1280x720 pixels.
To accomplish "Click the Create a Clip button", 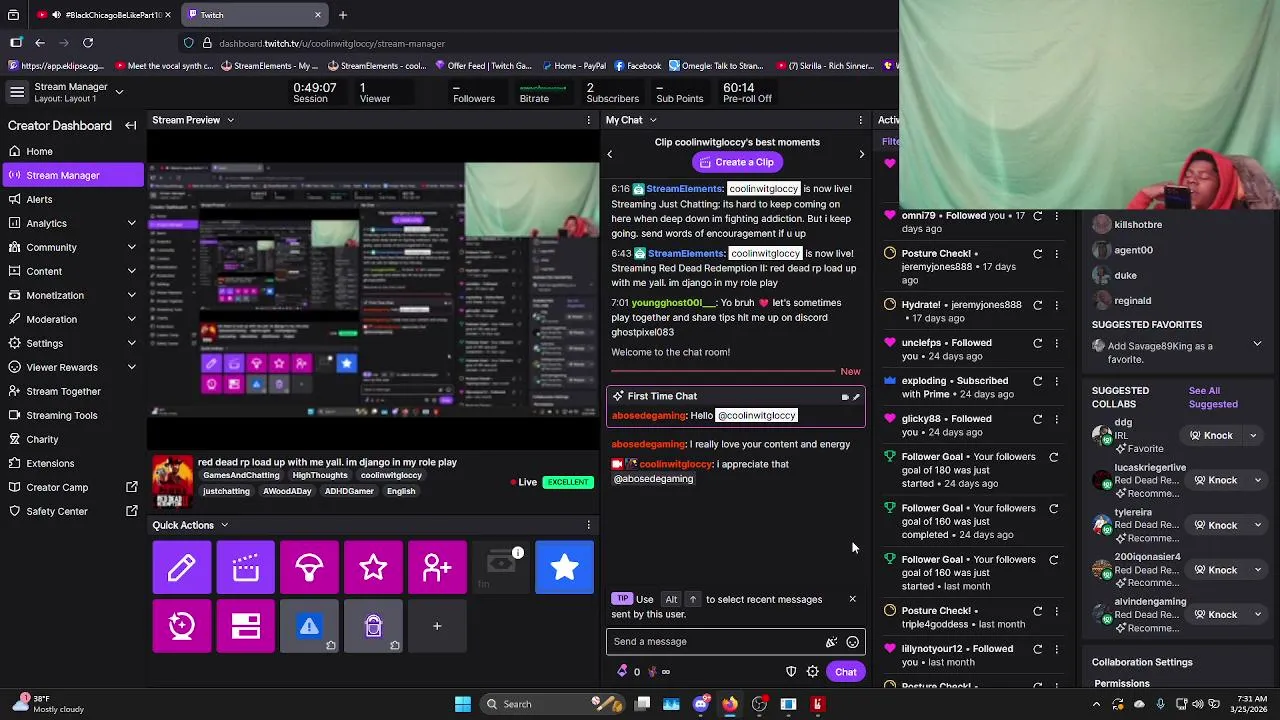I will (737, 162).
